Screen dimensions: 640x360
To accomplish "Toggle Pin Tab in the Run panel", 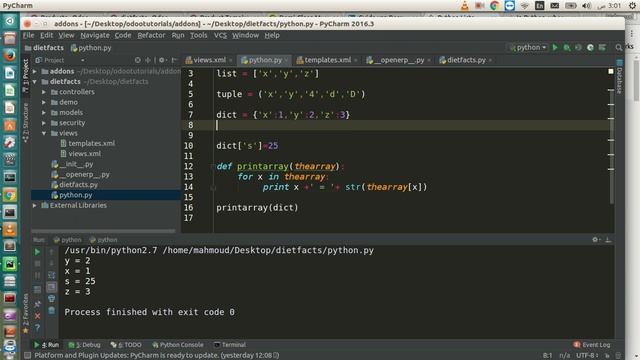I will [x=37, y=304].
